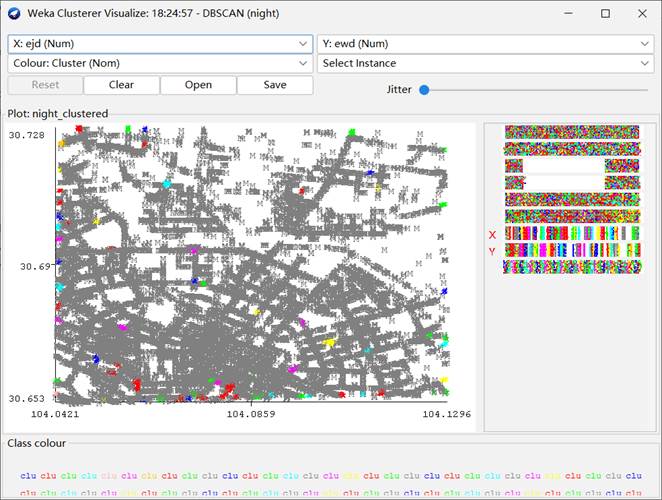Screen dimensions: 662x500
Task: Open the Select Instance dropdown
Action: point(486,63)
